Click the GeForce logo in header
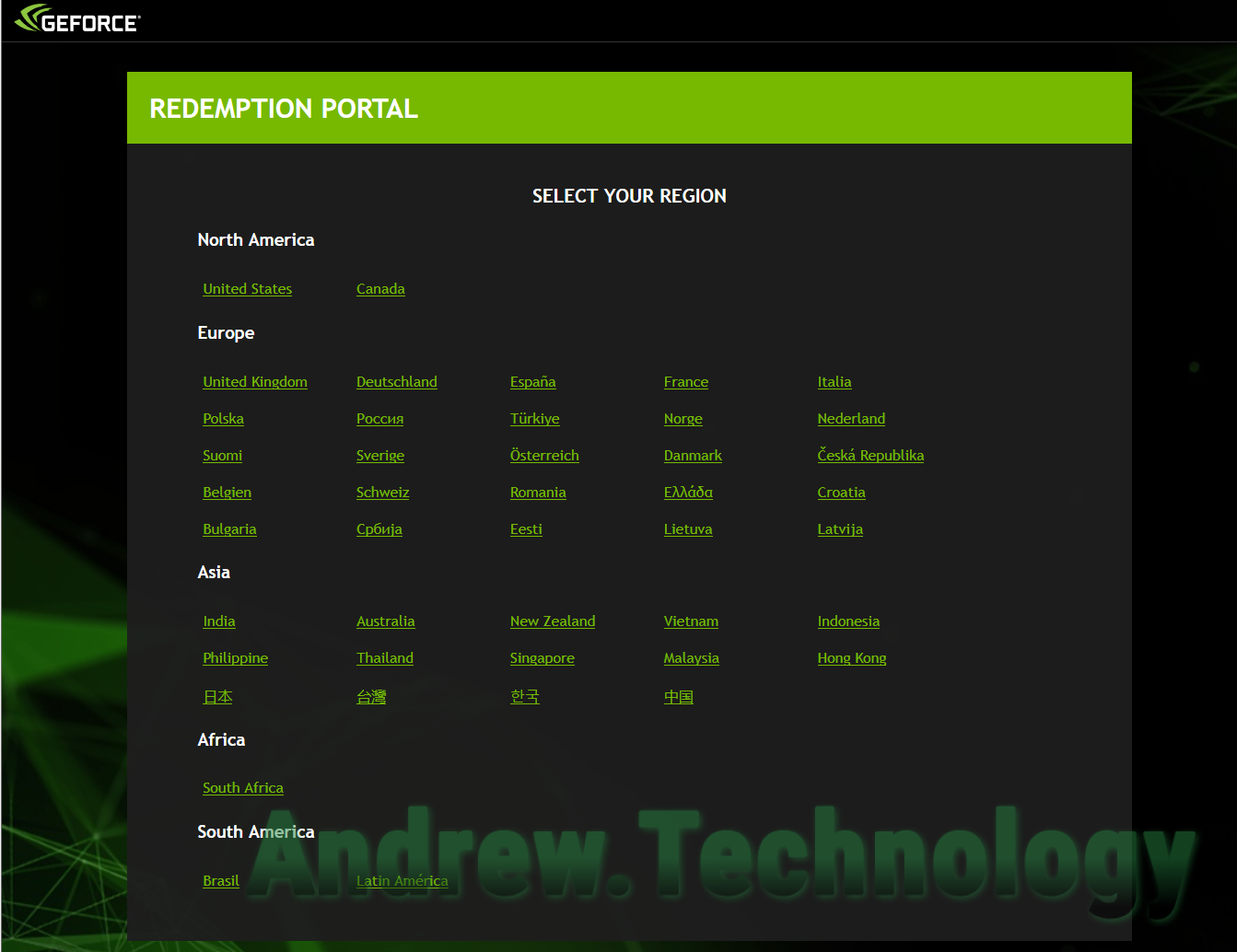The width and height of the screenshot is (1237, 952). tap(77, 19)
